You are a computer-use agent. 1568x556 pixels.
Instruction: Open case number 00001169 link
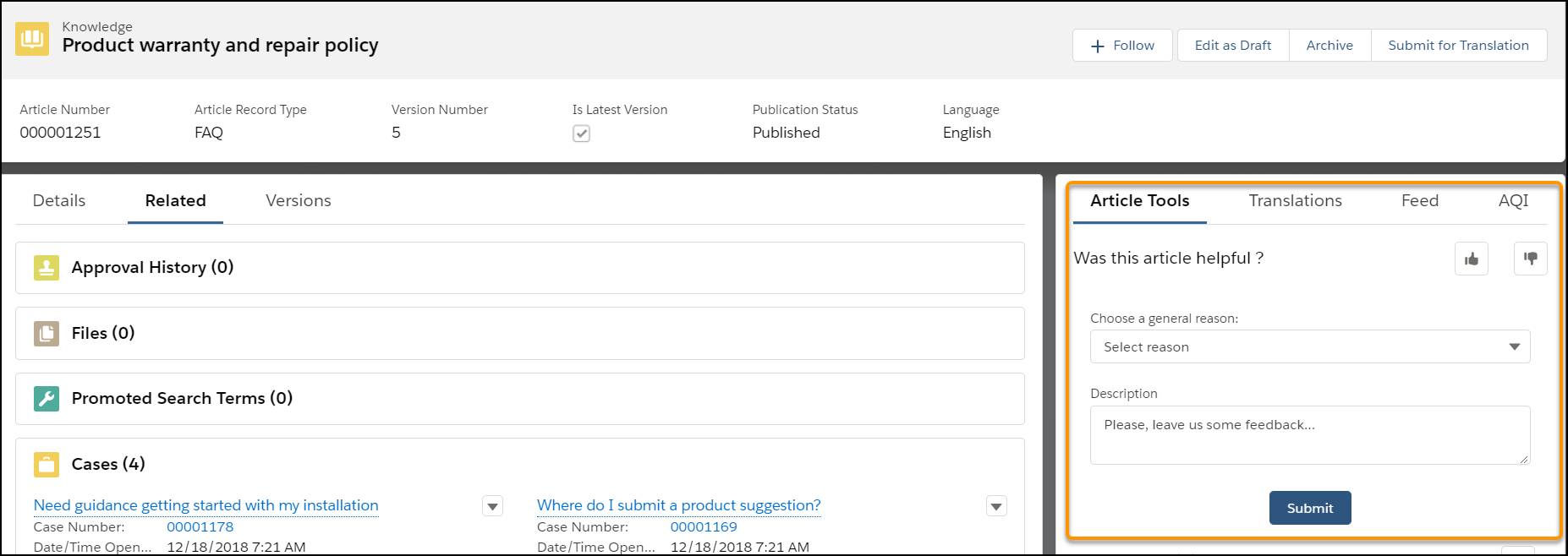pyautogui.click(x=704, y=527)
